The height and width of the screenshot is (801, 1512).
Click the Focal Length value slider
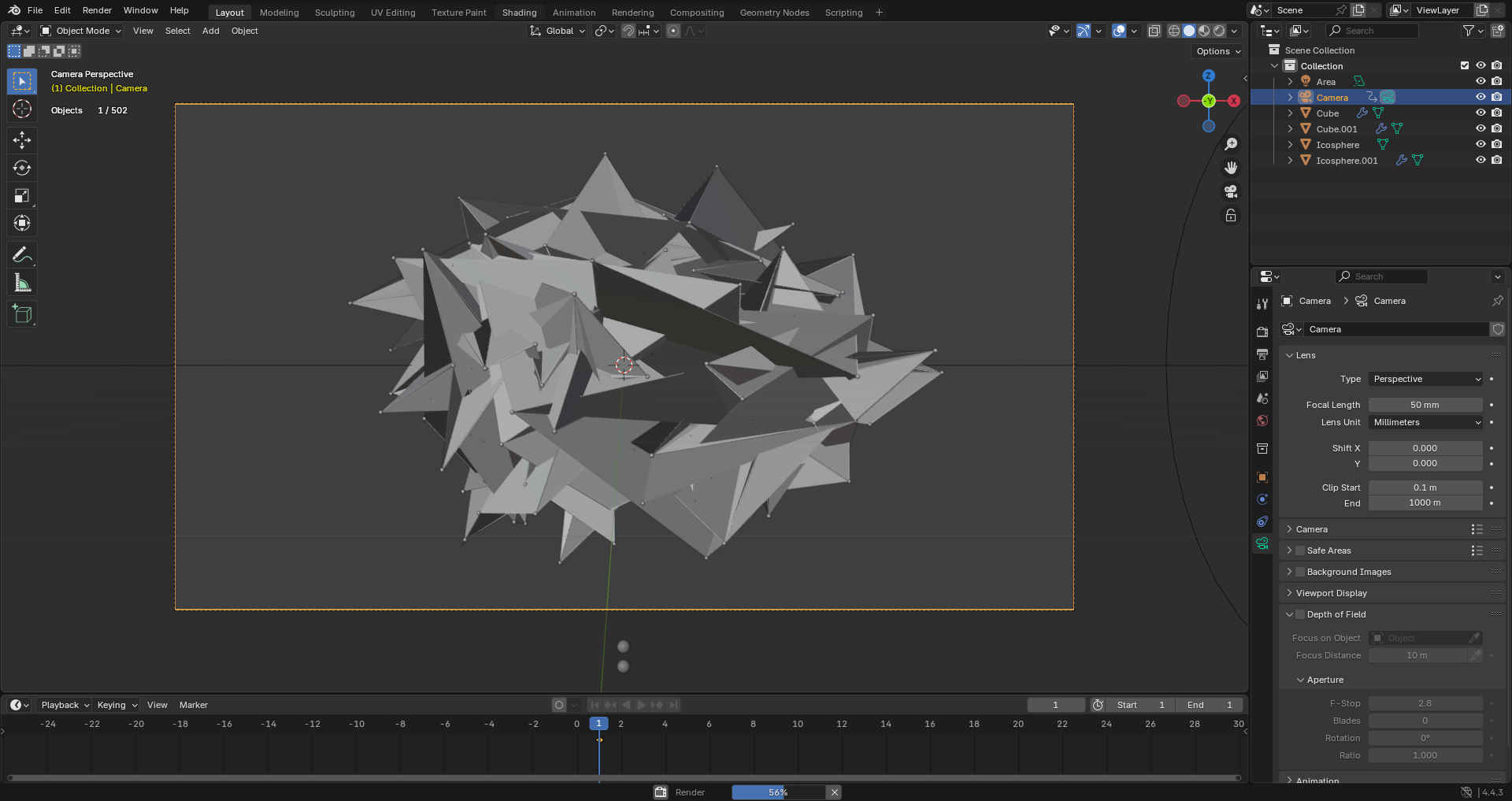[1425, 405]
